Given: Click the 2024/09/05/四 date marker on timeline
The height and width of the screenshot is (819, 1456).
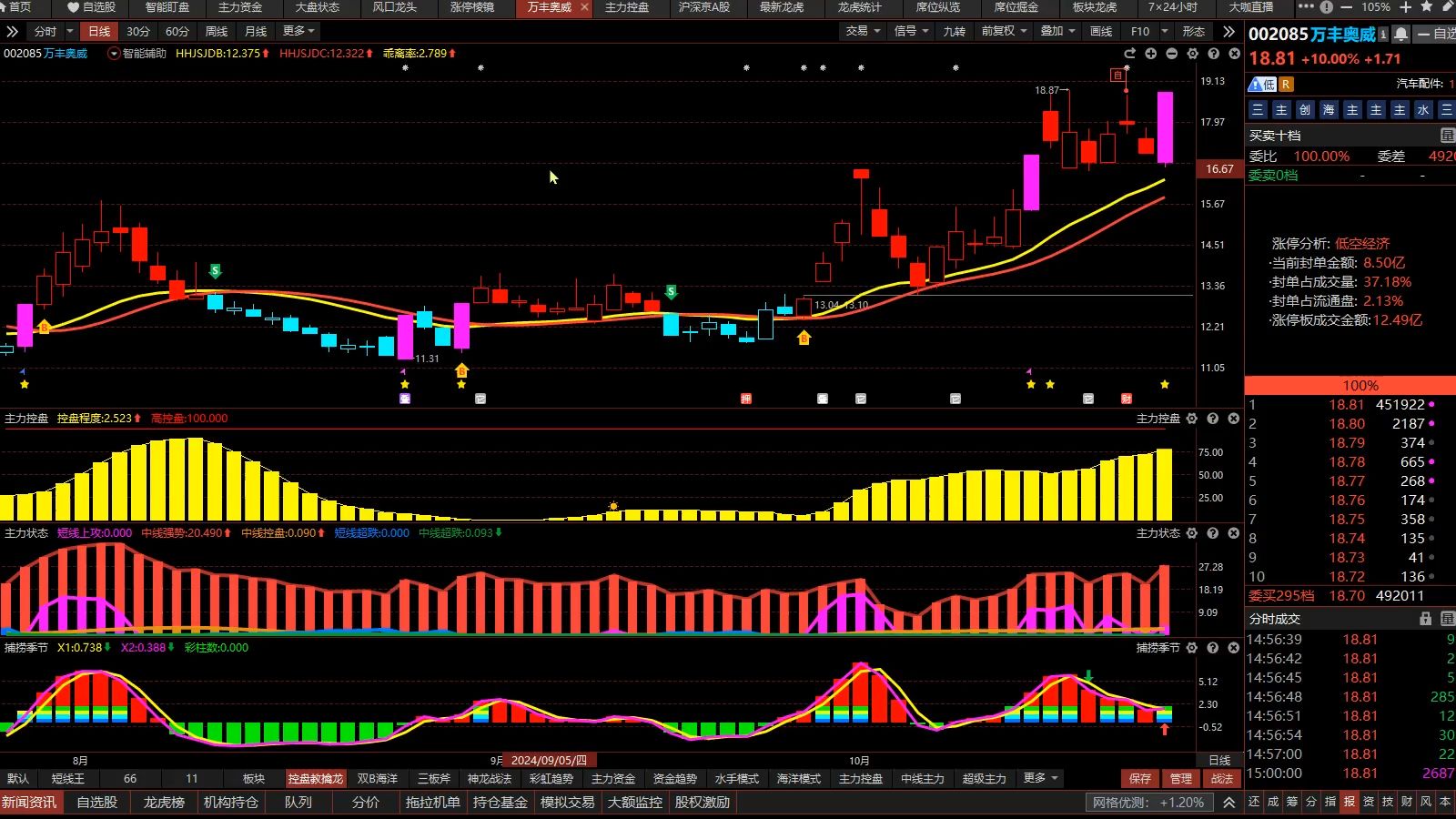Looking at the screenshot, I should click(549, 760).
